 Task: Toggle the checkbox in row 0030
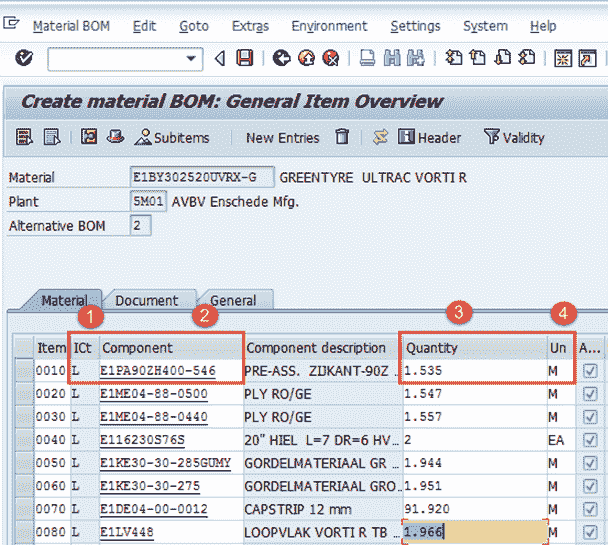coord(590,417)
